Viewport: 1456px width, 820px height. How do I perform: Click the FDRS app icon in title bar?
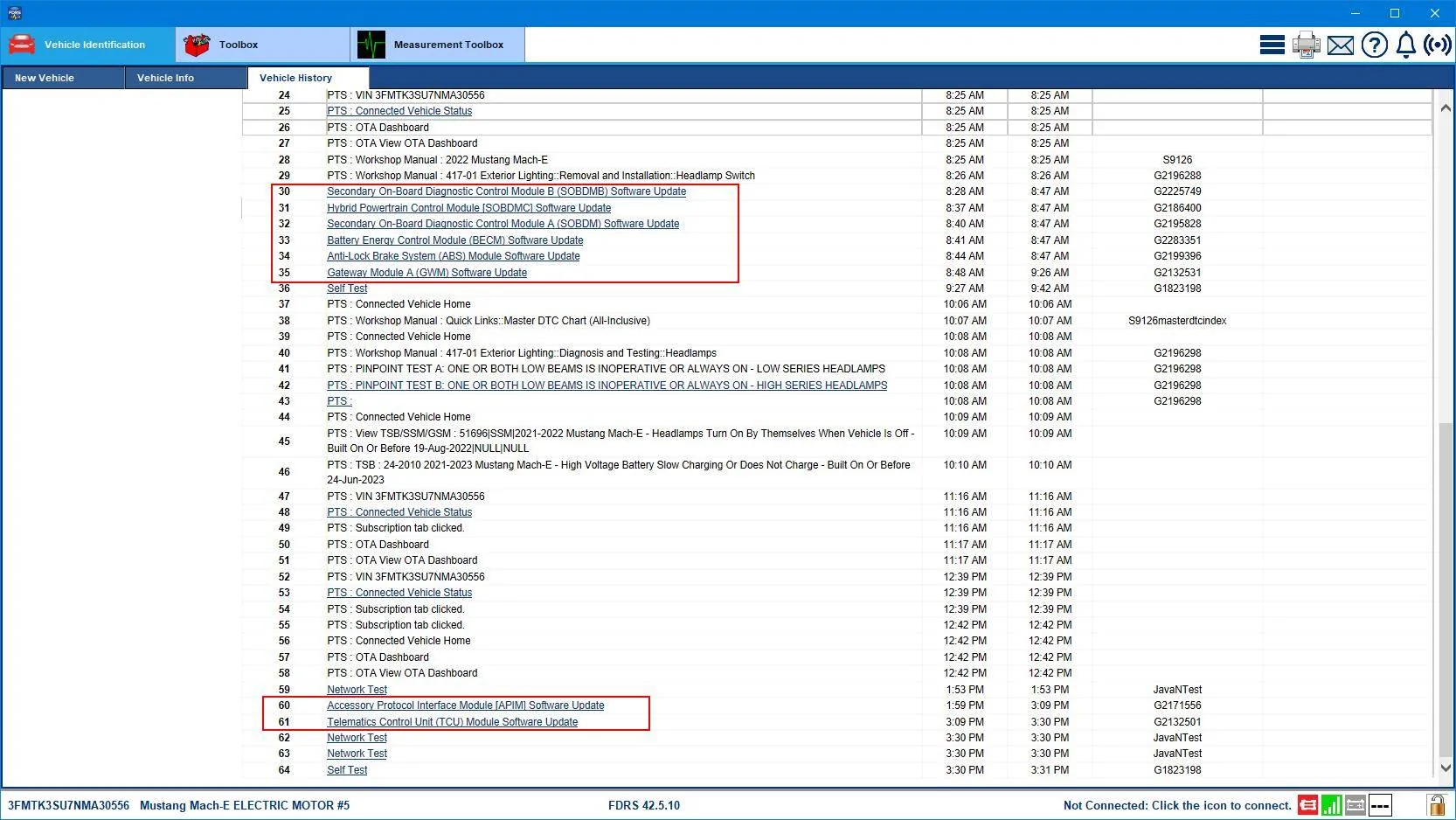coord(15,13)
